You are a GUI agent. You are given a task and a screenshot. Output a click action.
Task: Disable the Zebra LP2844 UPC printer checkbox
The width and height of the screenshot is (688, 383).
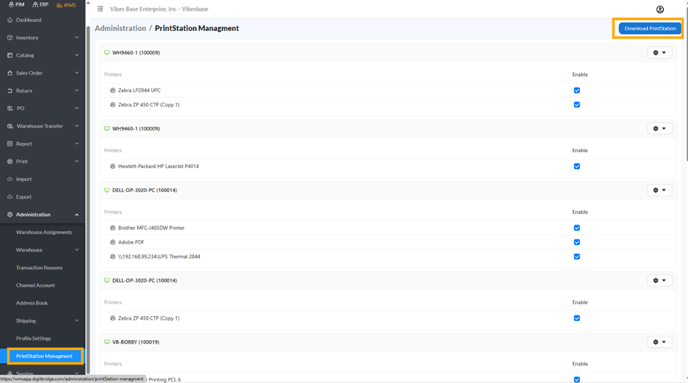pos(577,90)
